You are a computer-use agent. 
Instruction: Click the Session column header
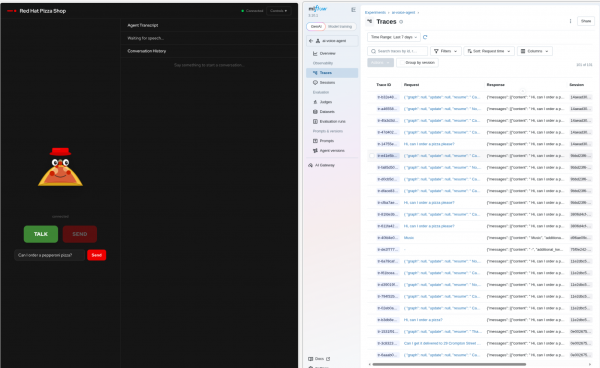[x=576, y=85]
